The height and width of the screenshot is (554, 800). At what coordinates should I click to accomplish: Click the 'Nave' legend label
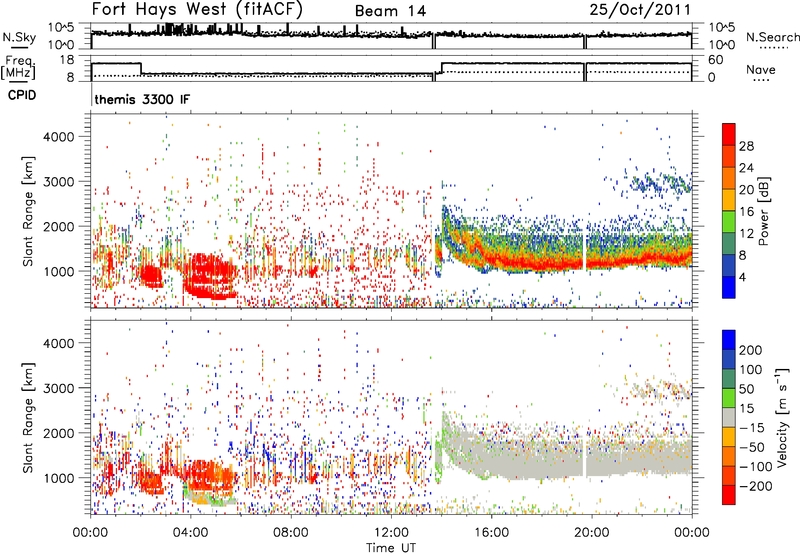click(760, 69)
